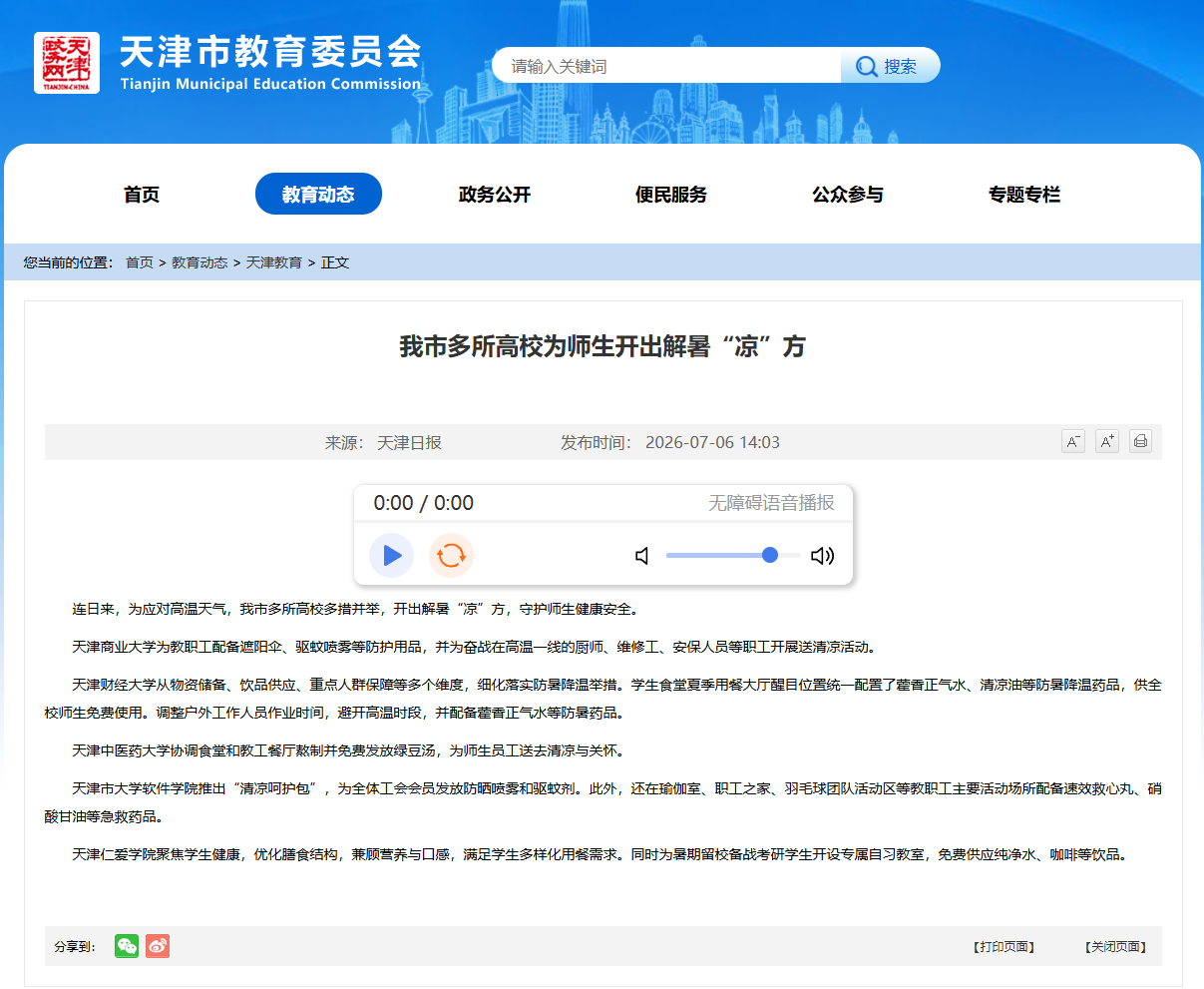Viewport: 1204px width, 989px height.
Task: Decrease font size with A- icon
Action: point(1073,441)
